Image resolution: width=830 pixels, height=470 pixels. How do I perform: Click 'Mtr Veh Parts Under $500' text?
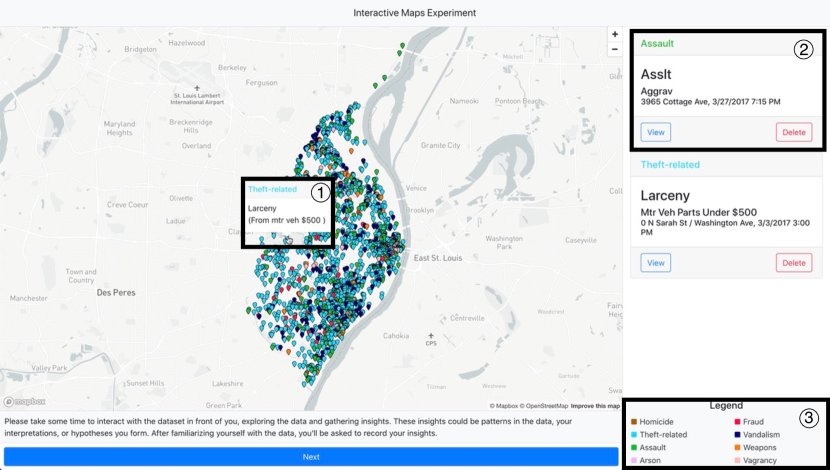tap(699, 212)
